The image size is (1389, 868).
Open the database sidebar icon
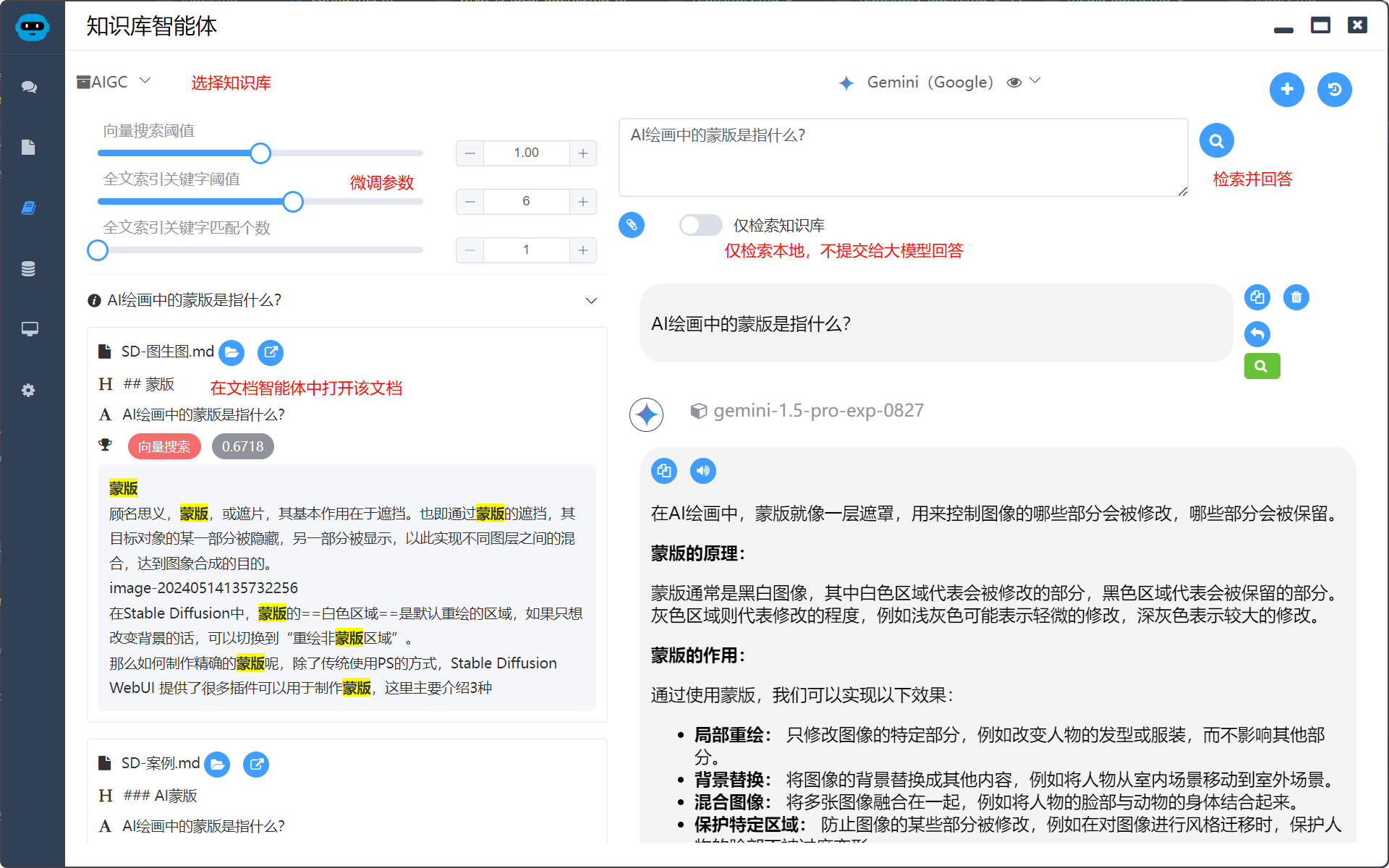tap(29, 268)
